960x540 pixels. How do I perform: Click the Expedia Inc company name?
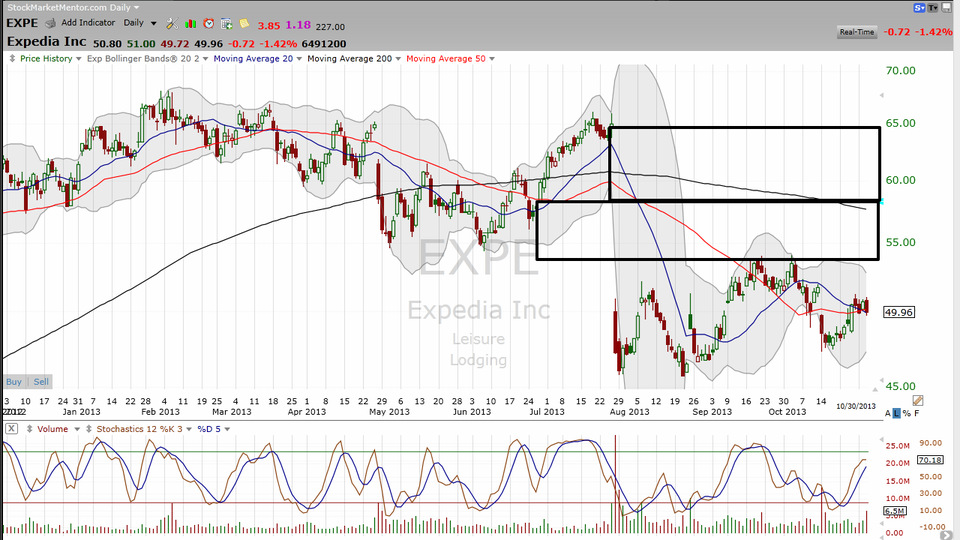[x=47, y=42]
